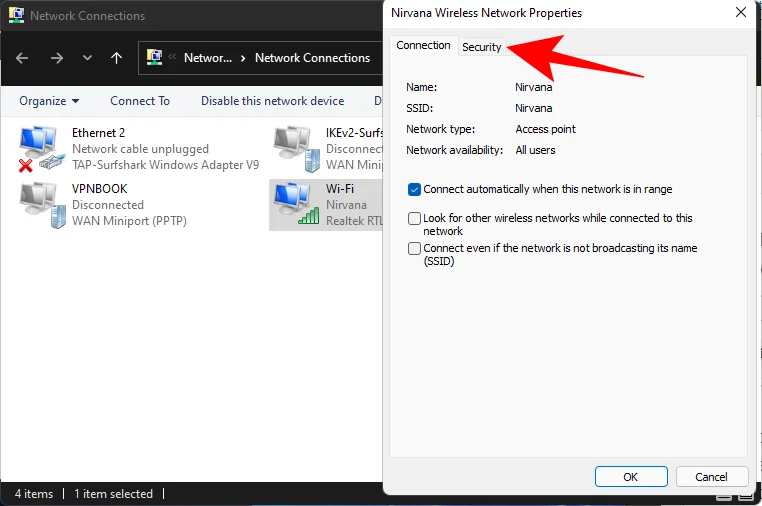Click the SSID value Nirvana
This screenshot has width=762, height=506.
pyautogui.click(x=534, y=108)
